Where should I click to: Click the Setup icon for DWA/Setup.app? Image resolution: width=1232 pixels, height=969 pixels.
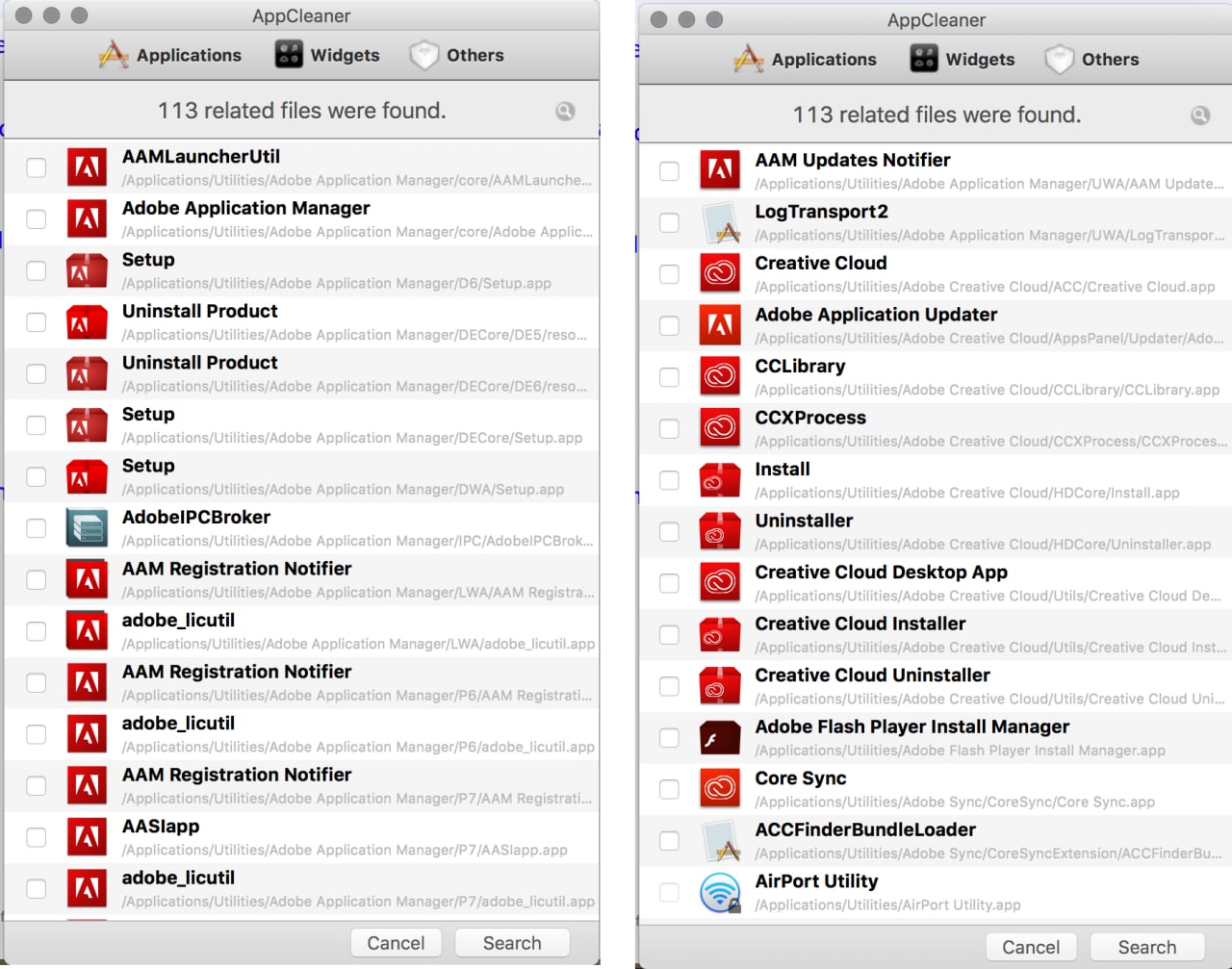coord(87,476)
